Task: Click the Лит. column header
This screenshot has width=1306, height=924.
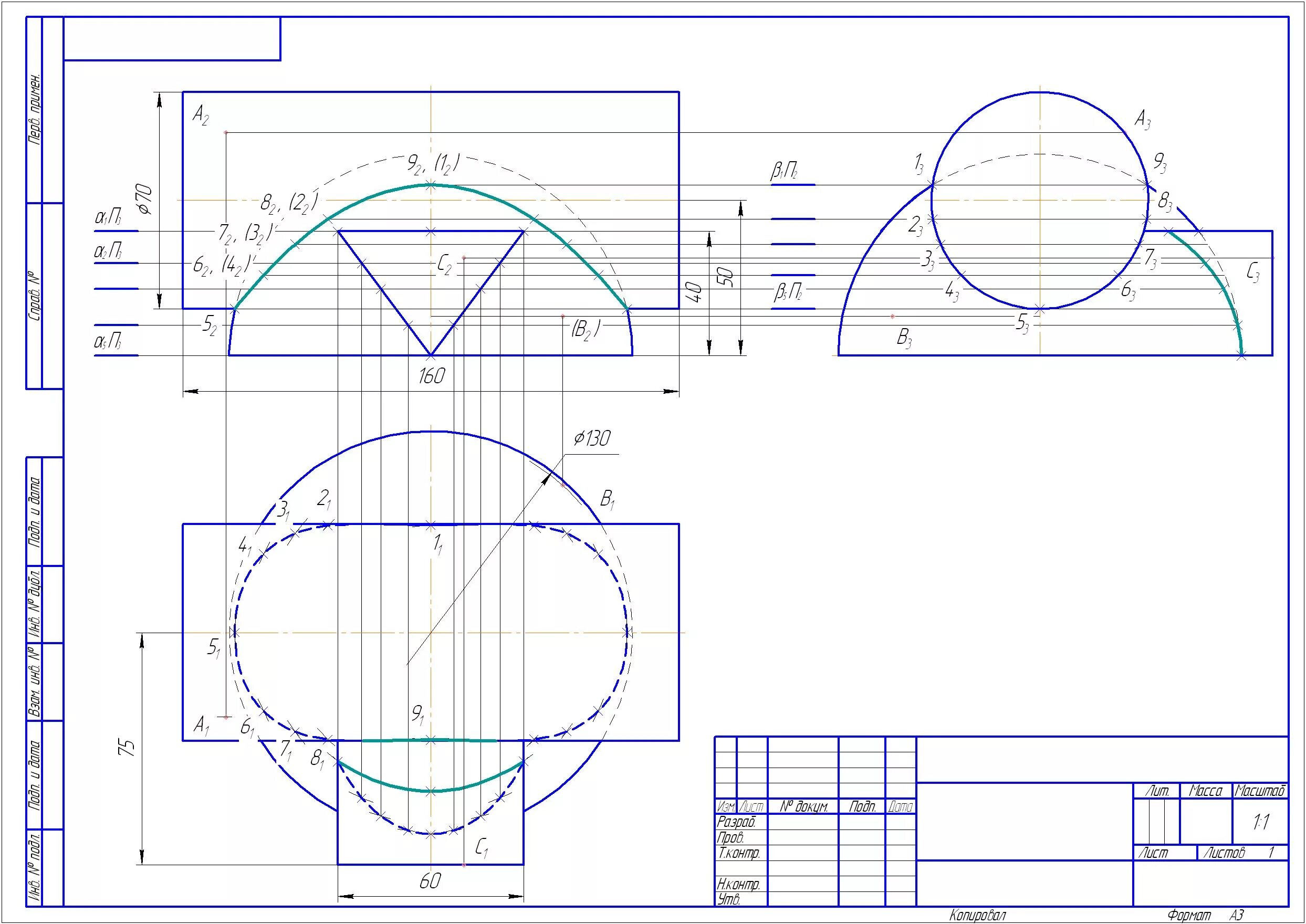Action: pyautogui.click(x=1156, y=791)
